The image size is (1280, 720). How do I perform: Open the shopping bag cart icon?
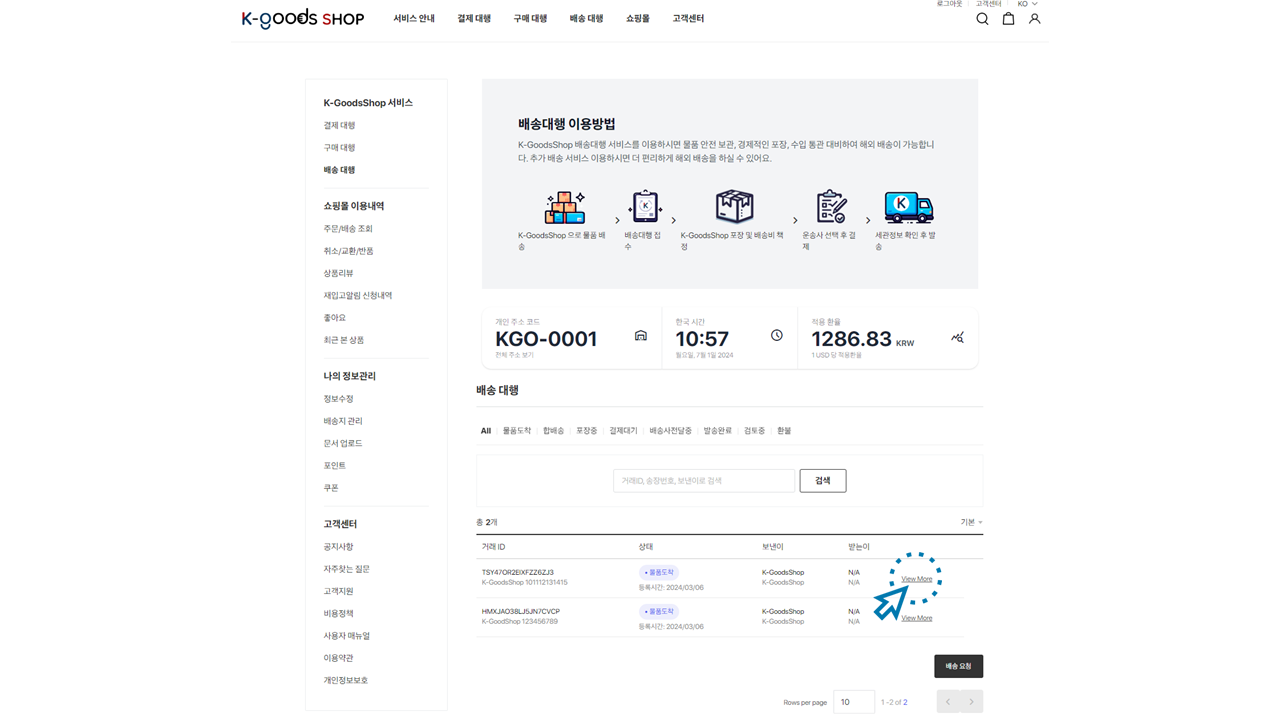coord(1008,19)
